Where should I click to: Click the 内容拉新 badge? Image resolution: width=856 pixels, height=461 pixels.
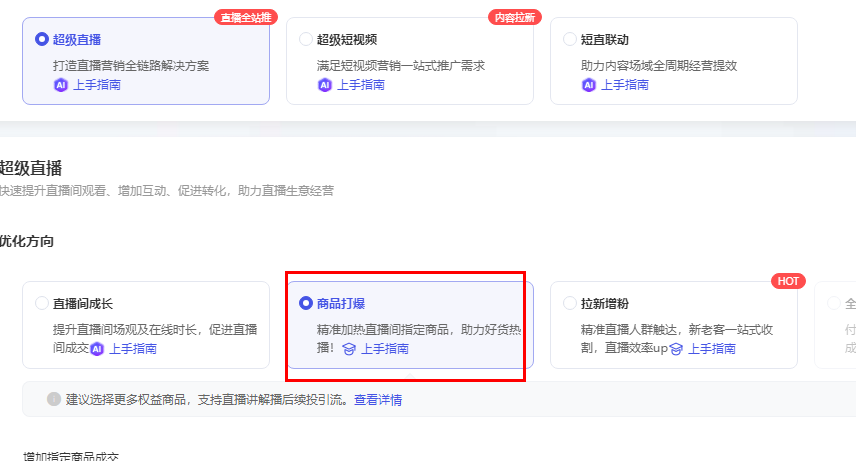tap(513, 17)
